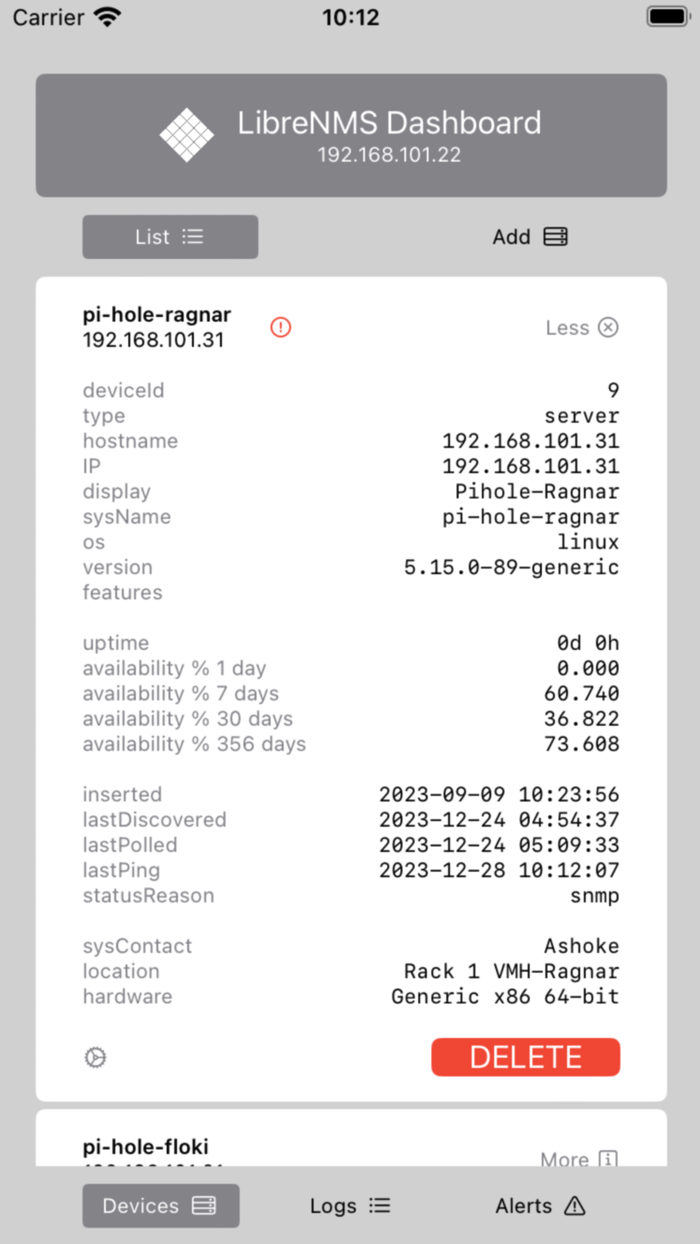This screenshot has width=700, height=1244.
Task: Tap the red alert icon beside pi-hole-ragnar
Action: (x=280, y=327)
